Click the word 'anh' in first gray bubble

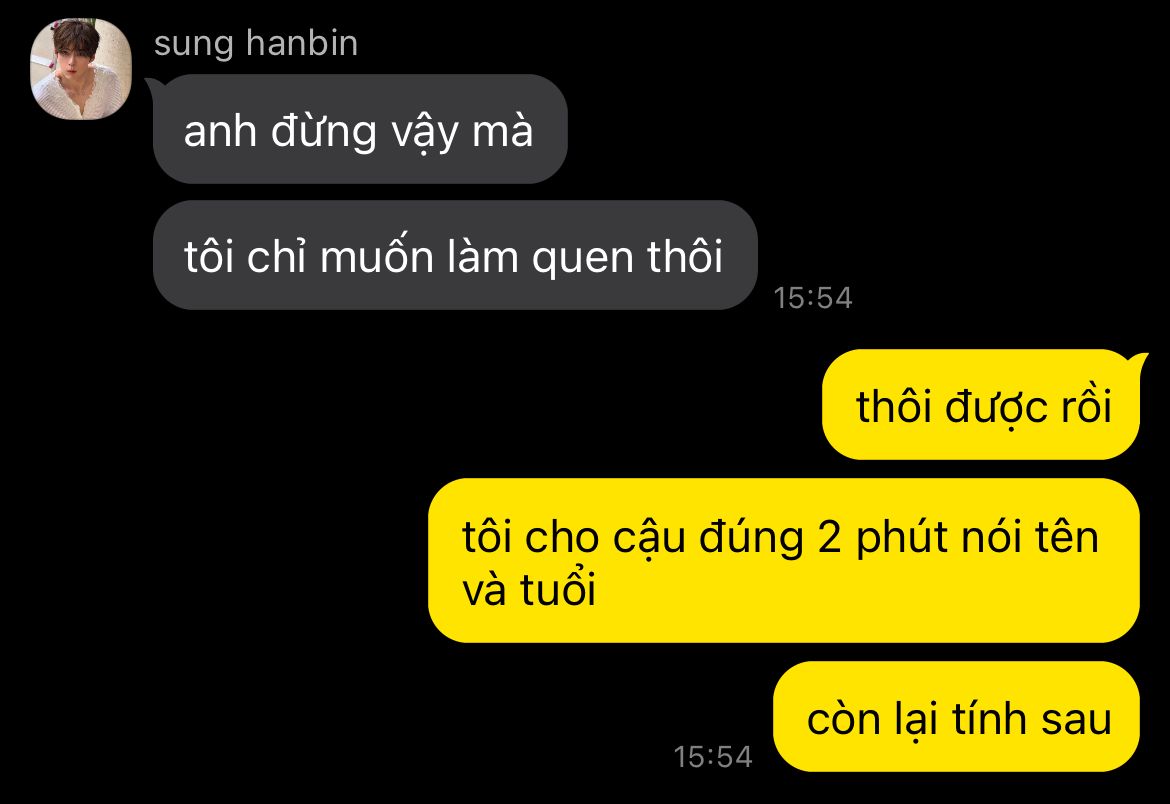tap(220, 131)
